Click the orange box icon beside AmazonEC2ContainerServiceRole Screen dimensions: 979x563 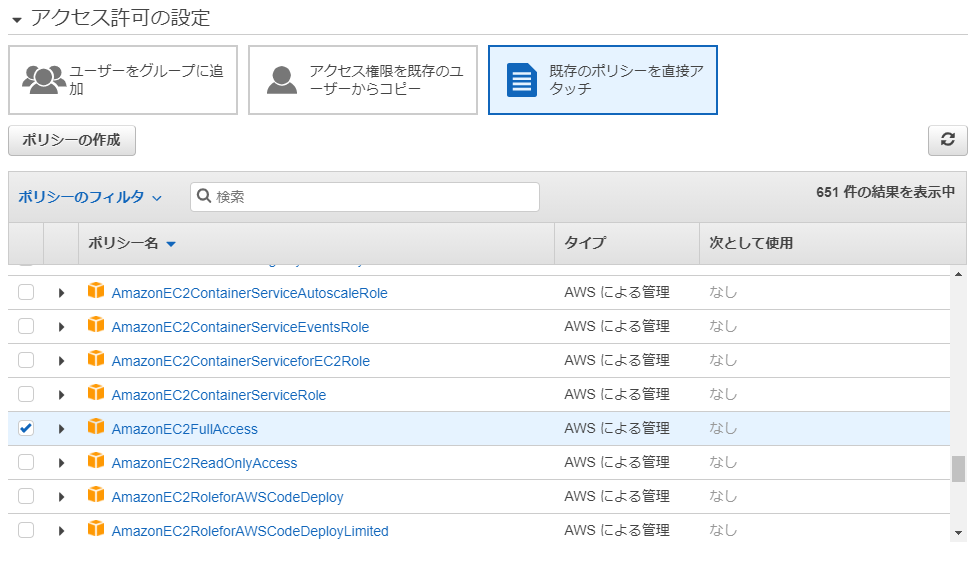pyautogui.click(x=96, y=393)
